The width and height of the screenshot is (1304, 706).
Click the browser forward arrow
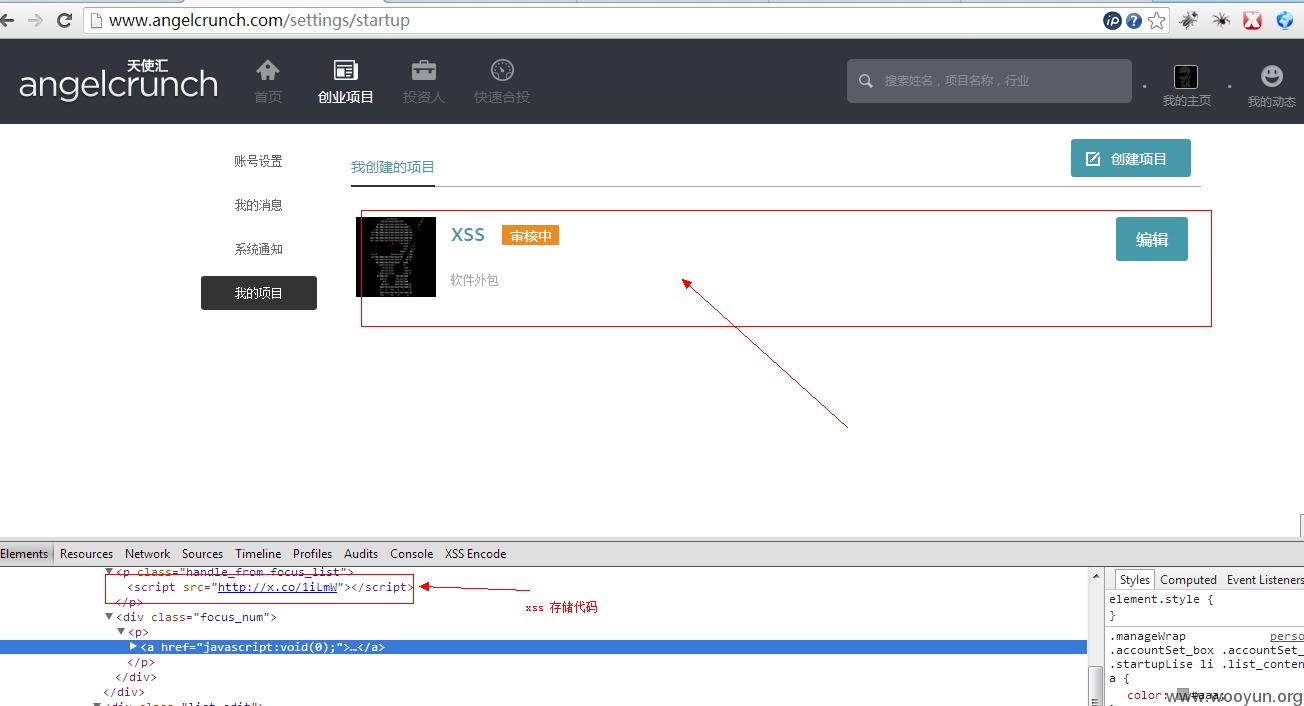(35, 20)
